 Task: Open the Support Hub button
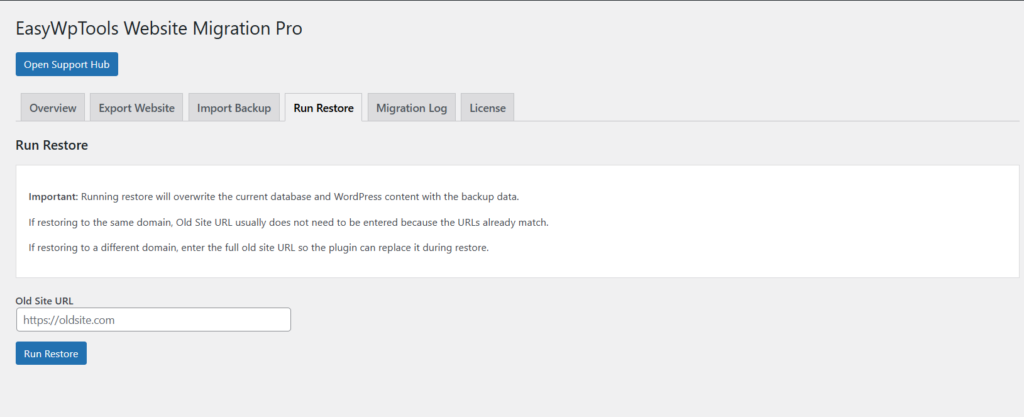pos(67,65)
